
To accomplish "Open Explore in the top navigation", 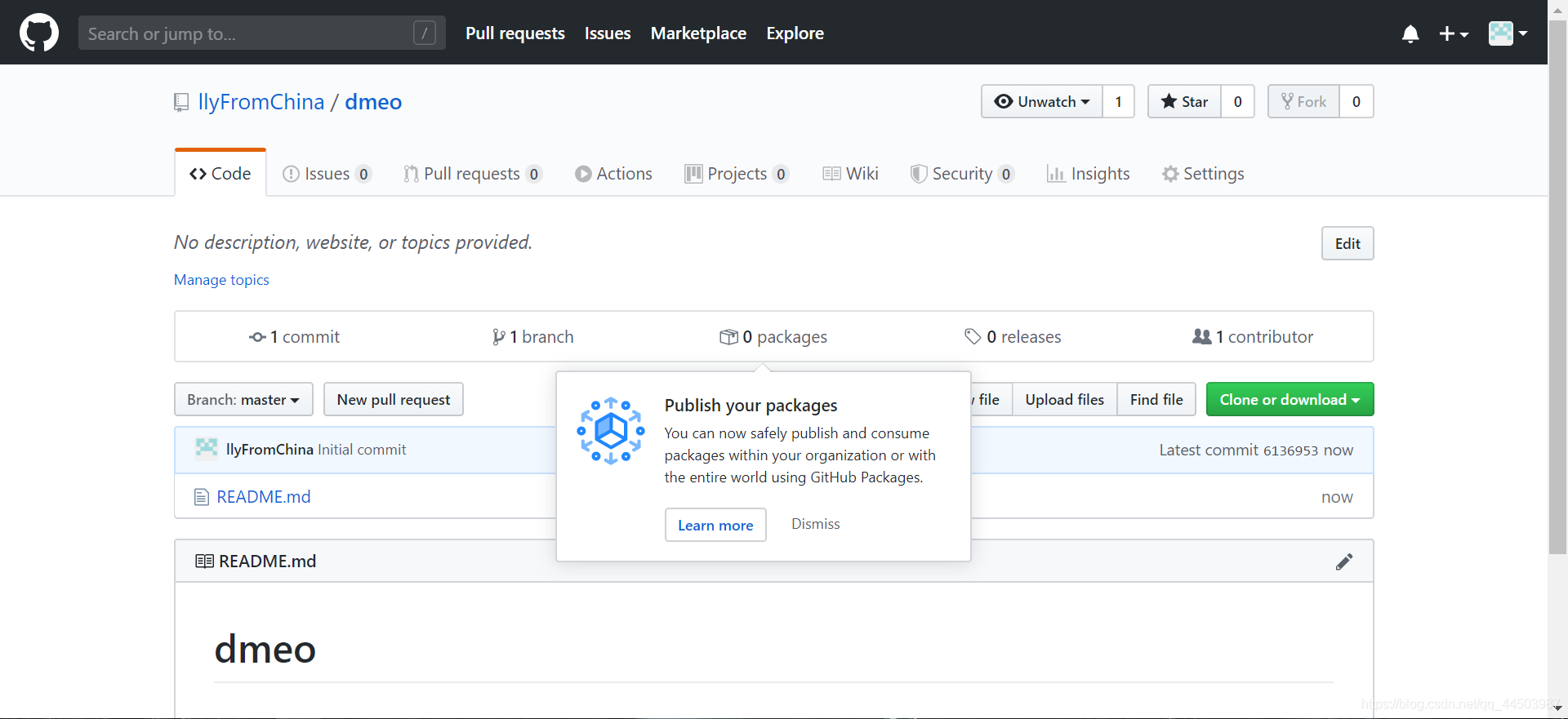I will click(795, 33).
